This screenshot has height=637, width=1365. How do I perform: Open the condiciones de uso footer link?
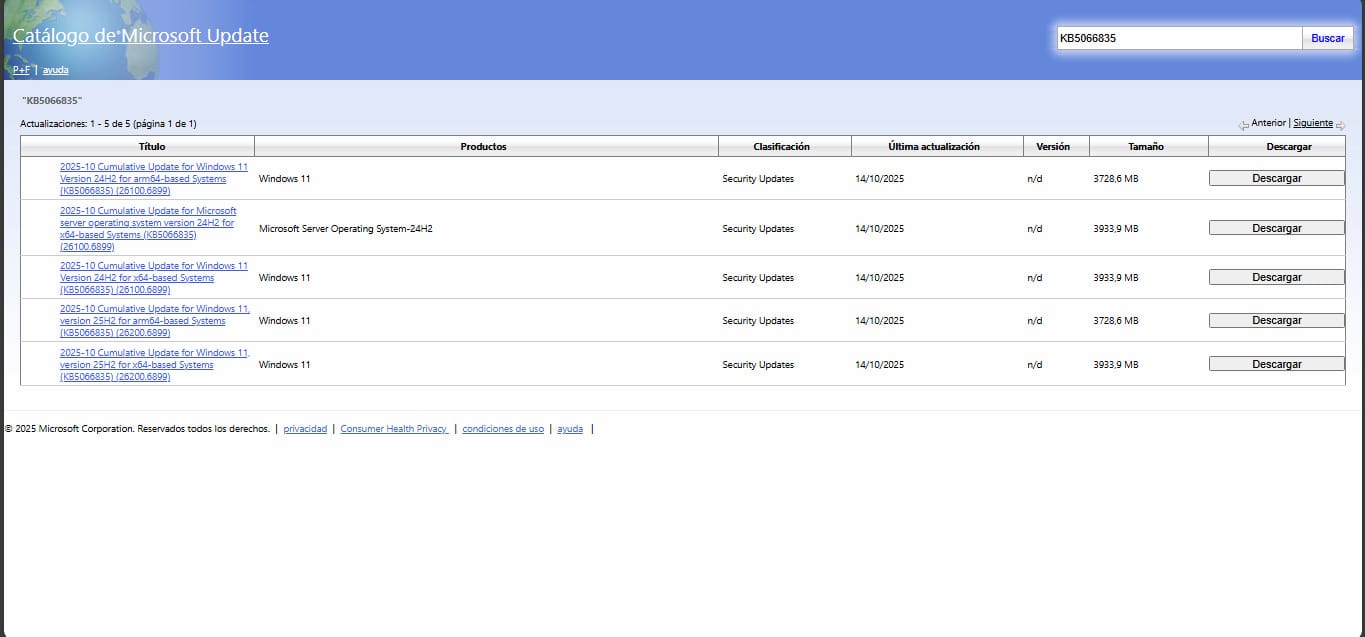503,429
